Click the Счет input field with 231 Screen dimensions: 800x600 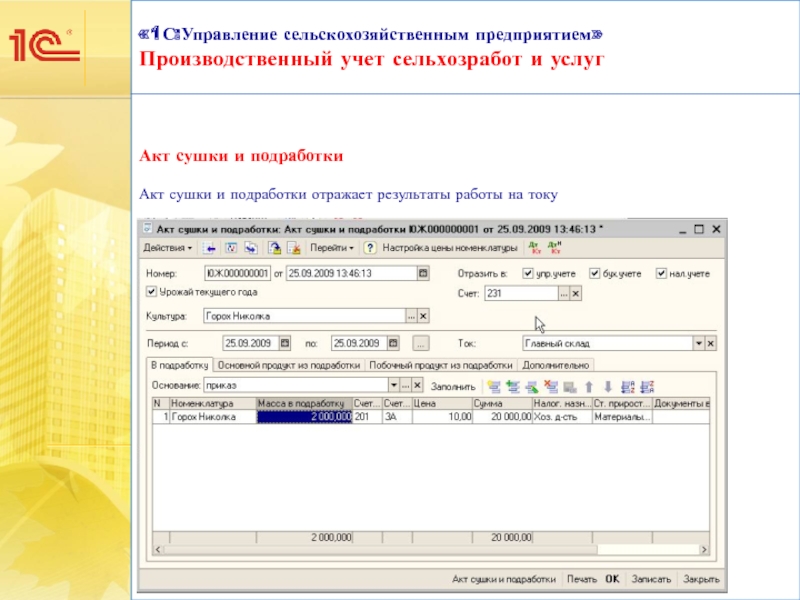coord(521,294)
